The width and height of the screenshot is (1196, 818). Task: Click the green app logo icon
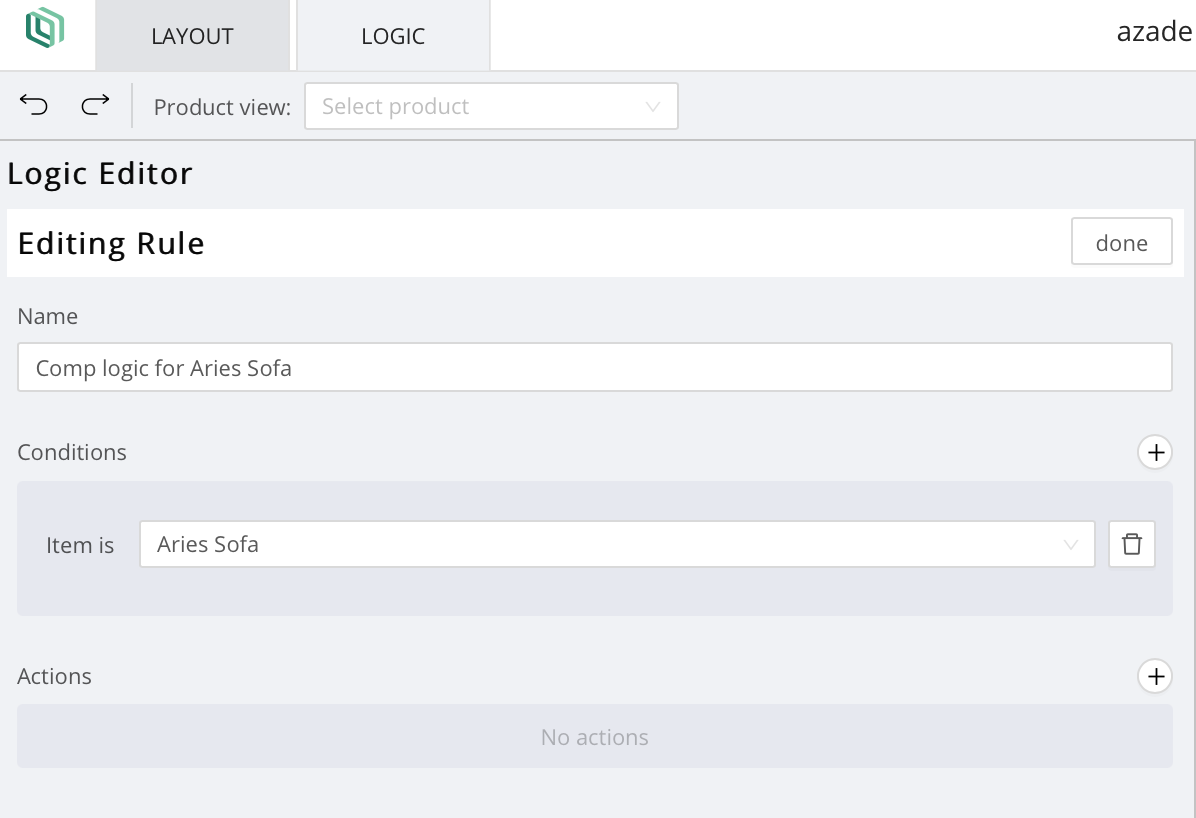click(x=45, y=28)
